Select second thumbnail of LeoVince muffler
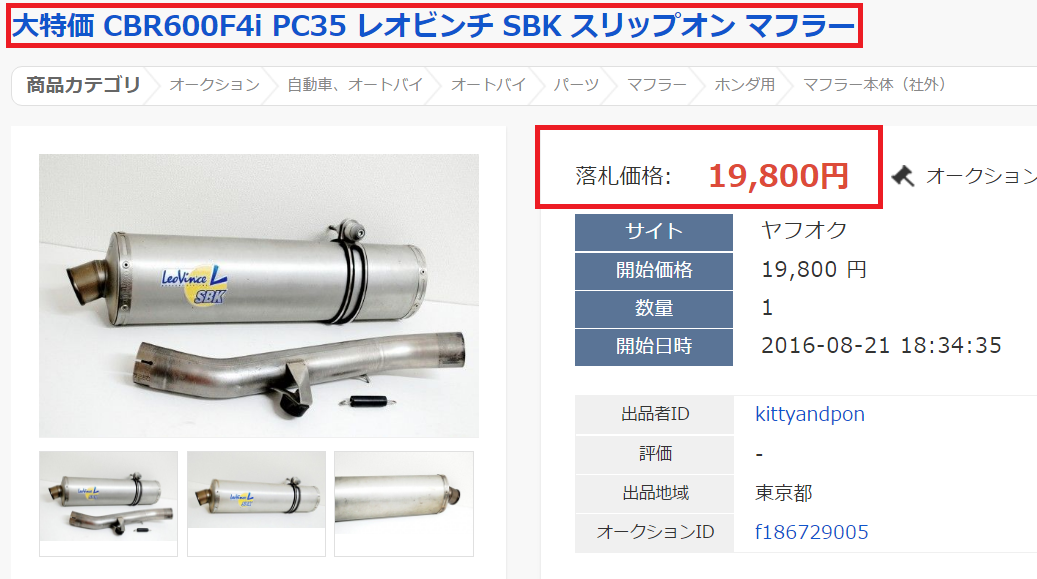 (257, 504)
